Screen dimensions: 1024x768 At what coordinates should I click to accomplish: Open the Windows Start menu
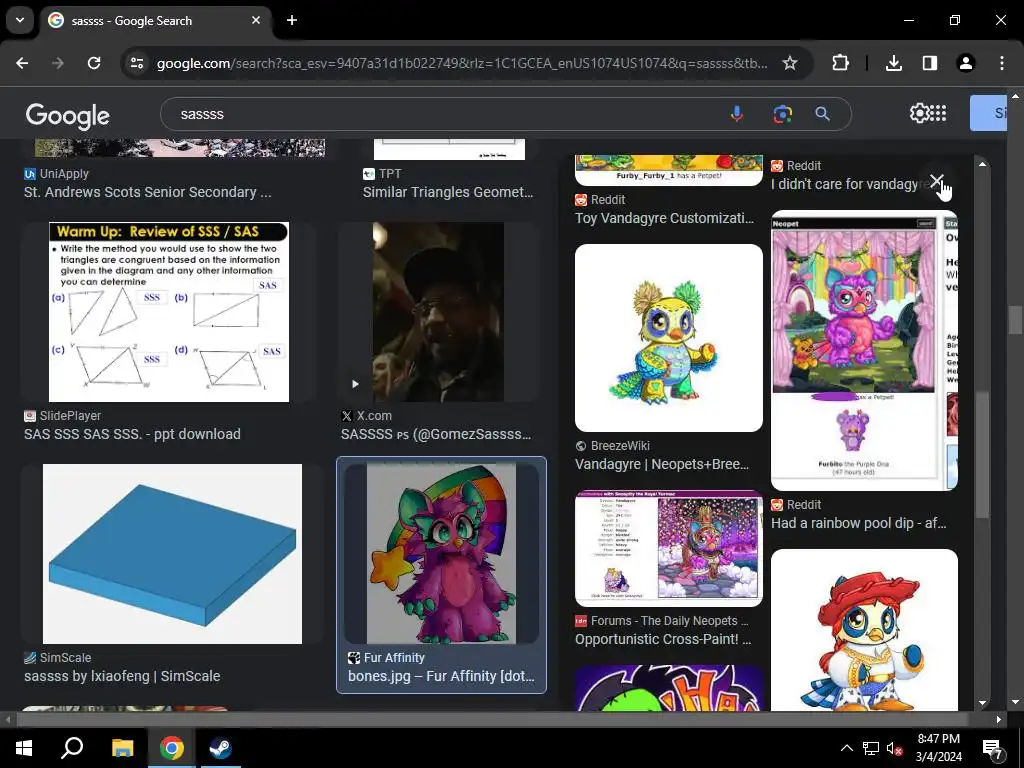point(24,748)
